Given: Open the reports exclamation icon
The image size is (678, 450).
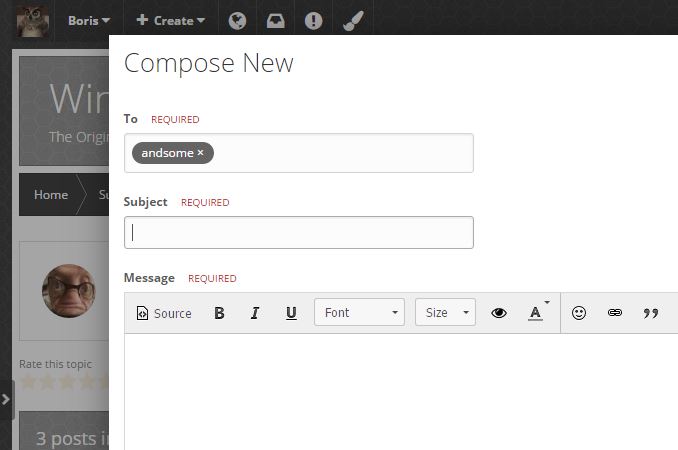Looking at the screenshot, I should pyautogui.click(x=313, y=20).
